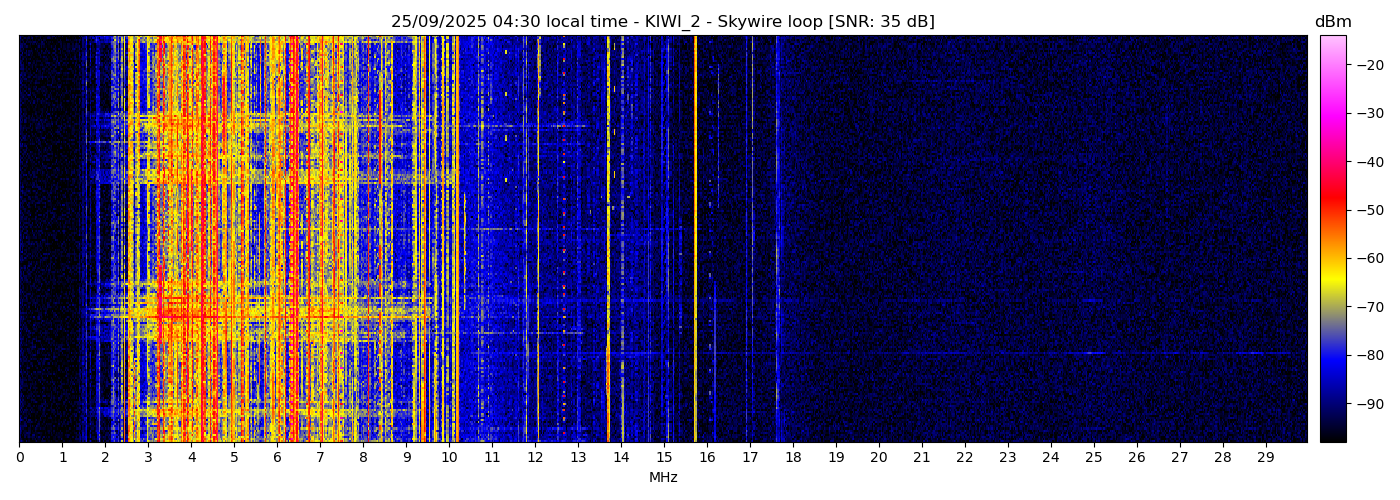
Task: Click the spectrogram title text
Action: click(x=662, y=22)
